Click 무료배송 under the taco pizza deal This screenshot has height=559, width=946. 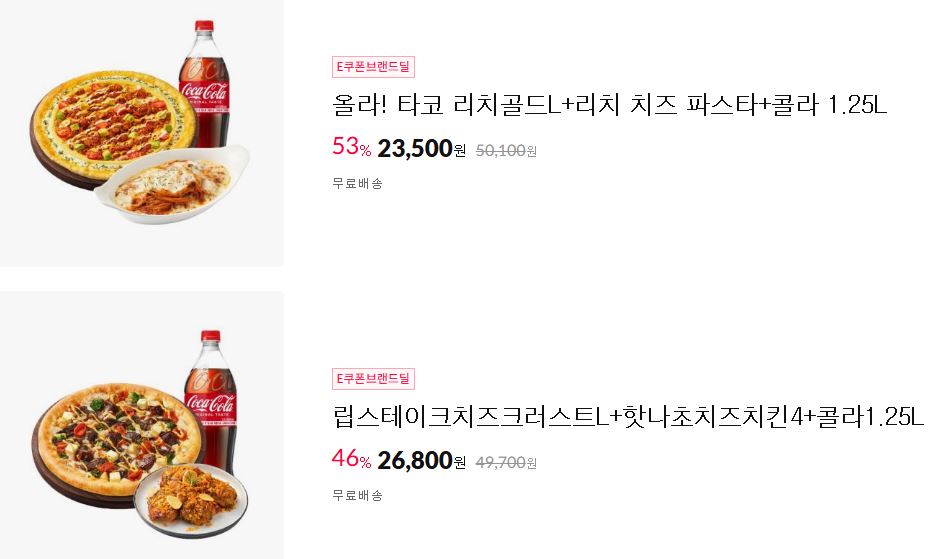click(357, 183)
